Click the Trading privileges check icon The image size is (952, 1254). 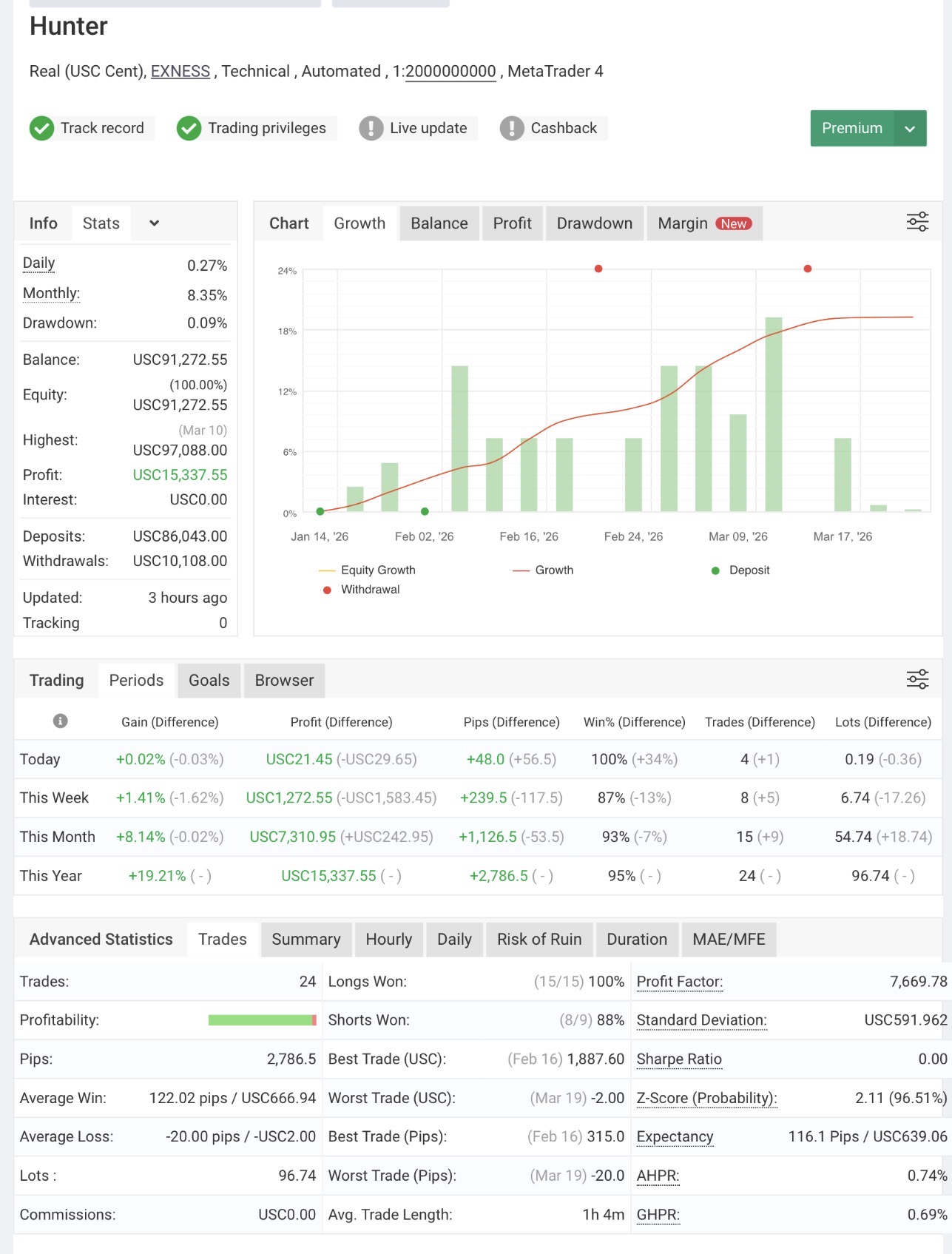189,128
